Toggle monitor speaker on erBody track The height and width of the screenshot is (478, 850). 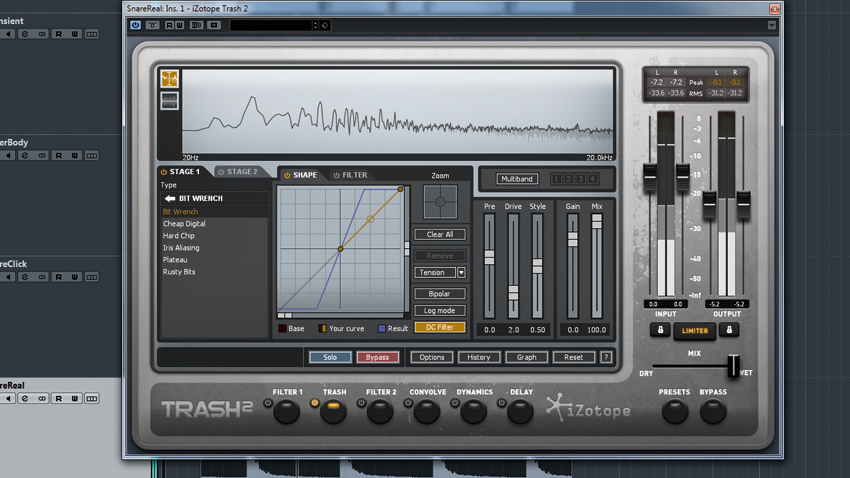tap(8, 156)
